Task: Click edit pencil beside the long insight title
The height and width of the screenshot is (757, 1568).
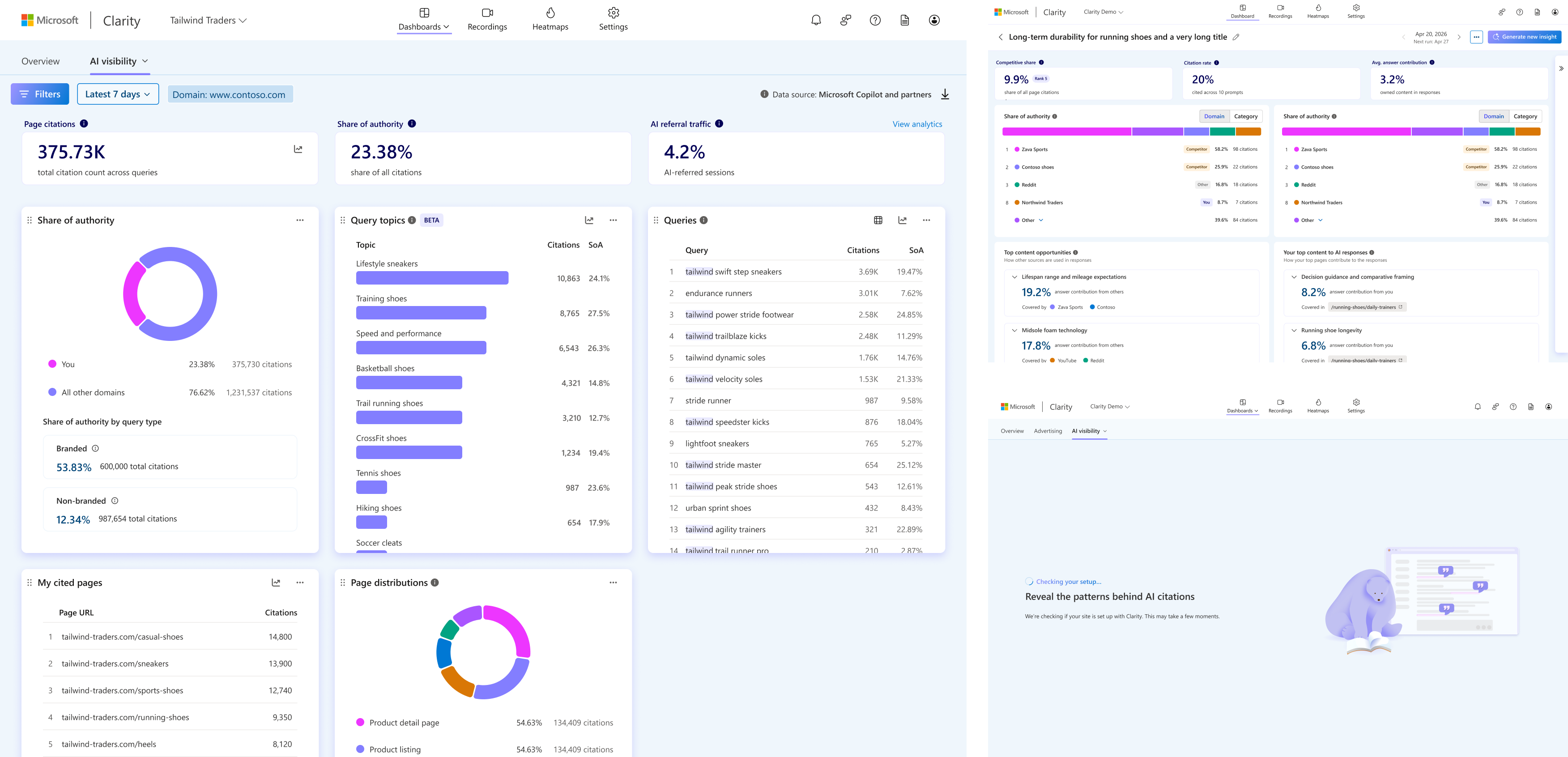Action: pos(1236,37)
